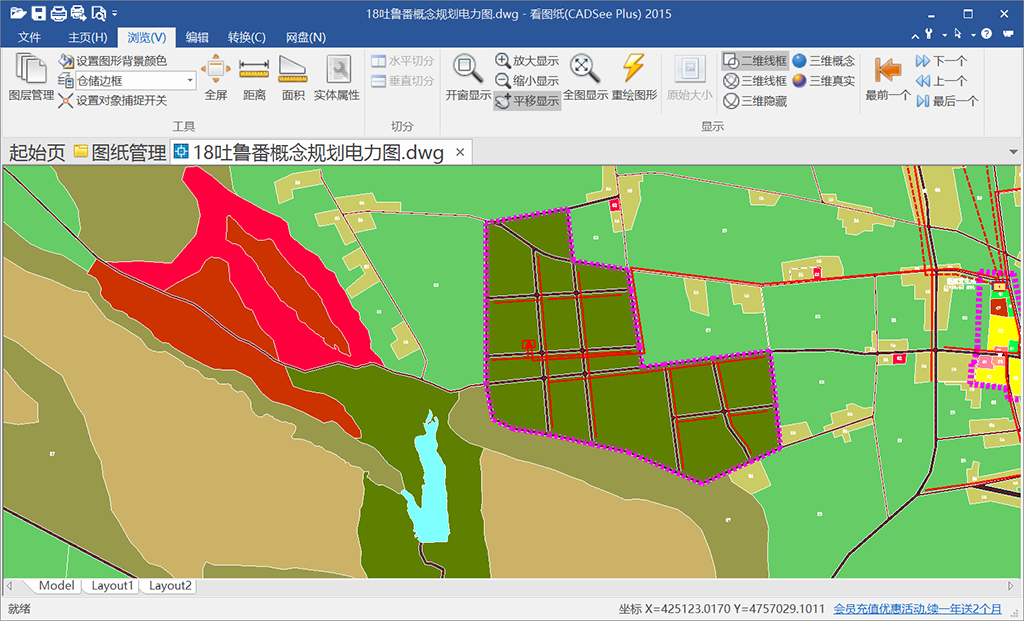This screenshot has width=1024, height=621.
Task: Switch to 全屏 full screen view
Action: tap(216, 76)
